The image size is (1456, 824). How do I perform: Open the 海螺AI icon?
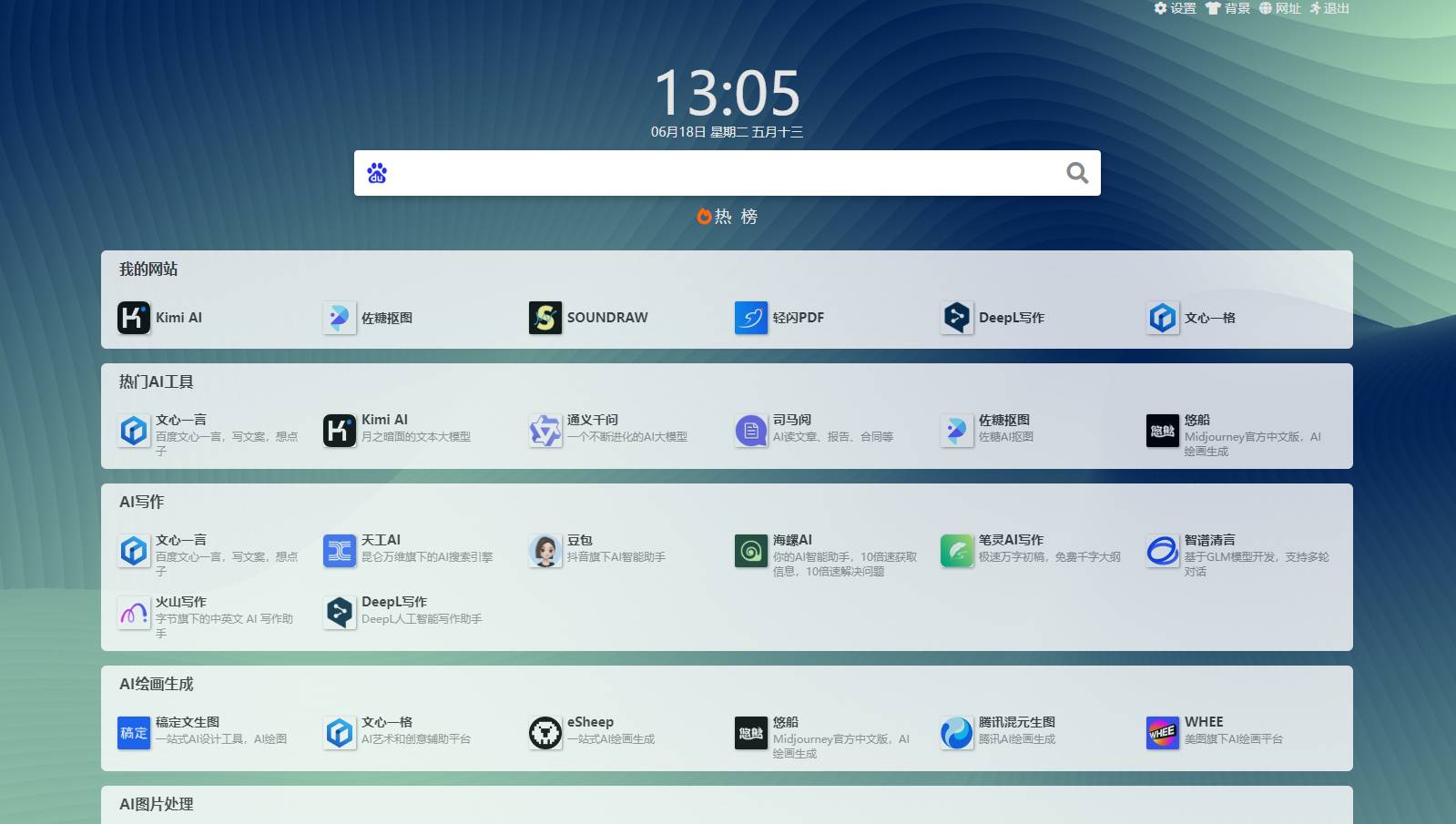tap(751, 551)
